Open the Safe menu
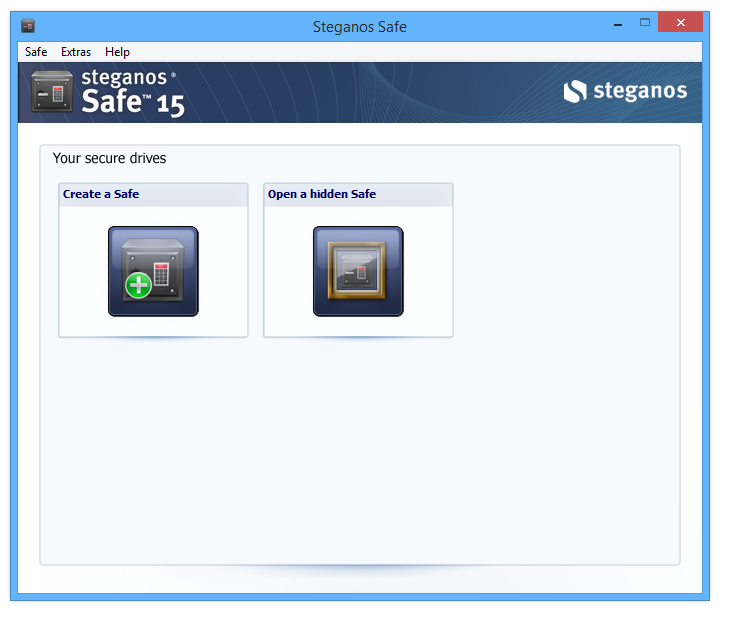Image resolution: width=731 pixels, height=619 pixels. (36, 52)
